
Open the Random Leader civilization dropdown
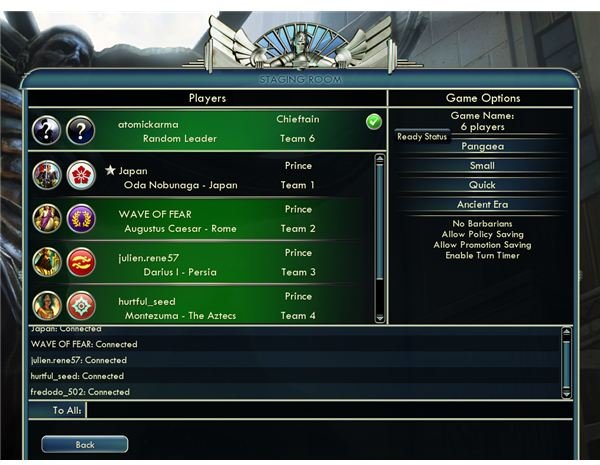(180, 139)
